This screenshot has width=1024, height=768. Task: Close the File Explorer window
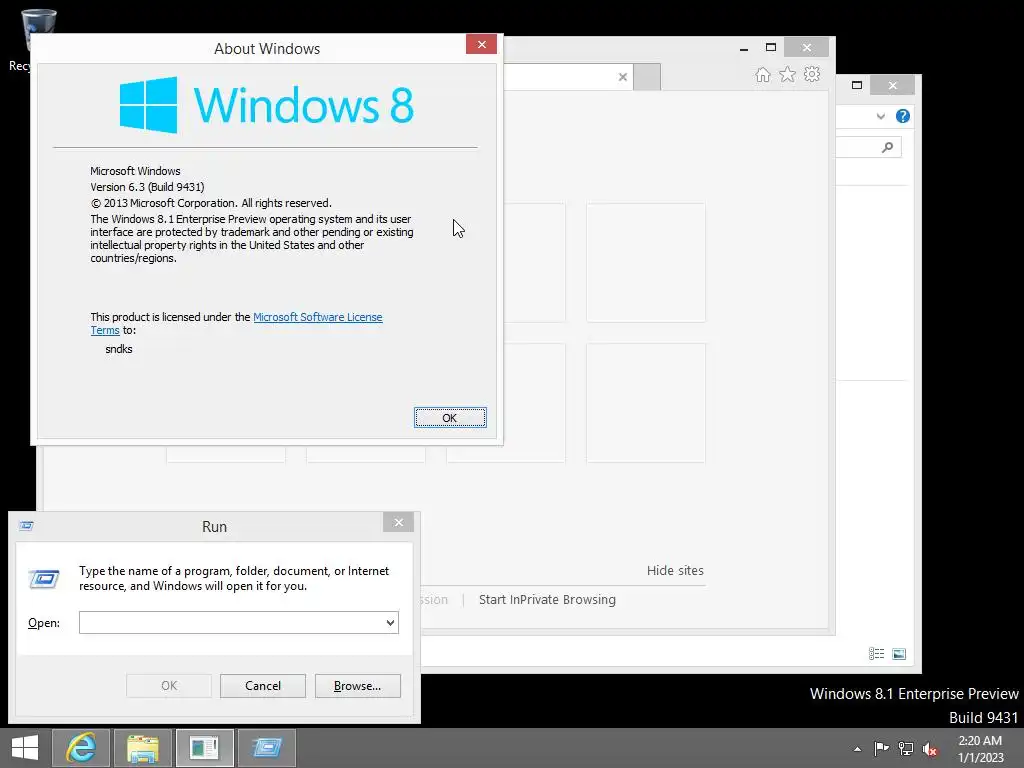click(893, 86)
